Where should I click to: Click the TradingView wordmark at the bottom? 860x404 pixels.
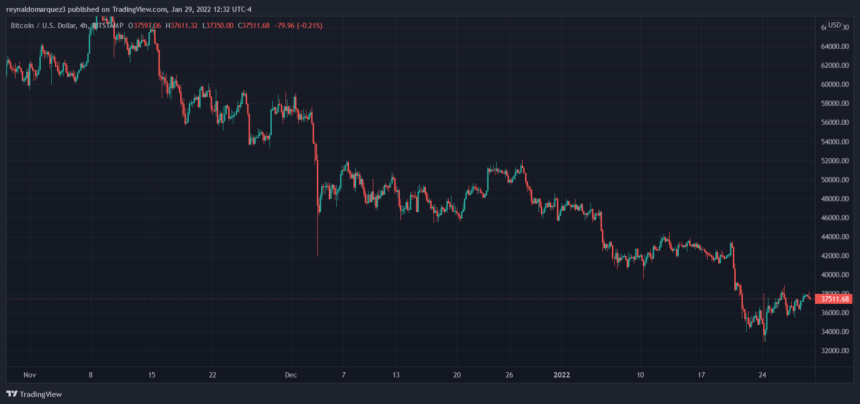click(42, 393)
